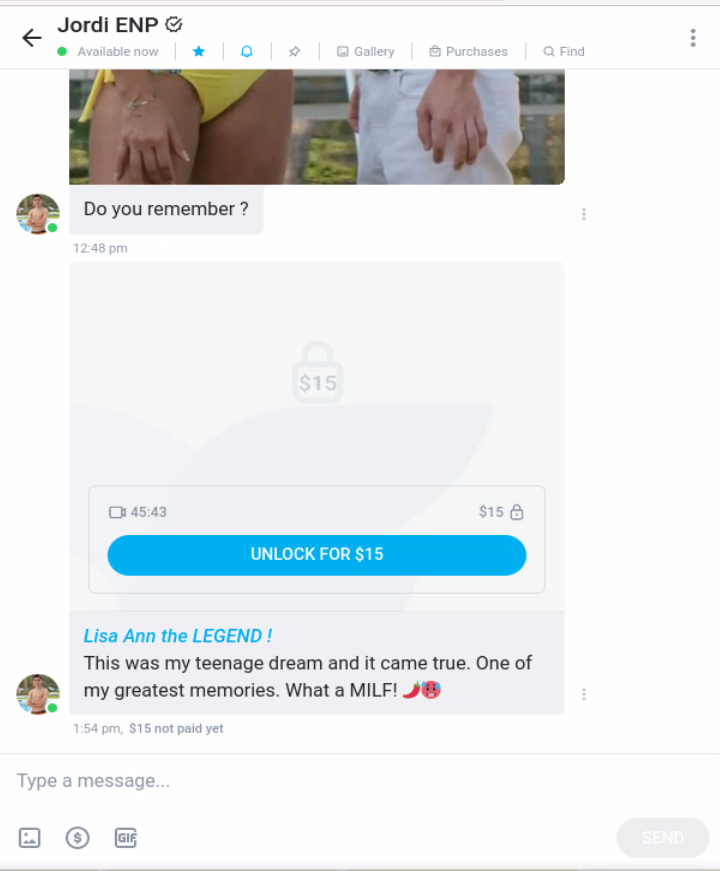The height and width of the screenshot is (871, 720).
Task: Open Find in conversation
Action: 564,52
